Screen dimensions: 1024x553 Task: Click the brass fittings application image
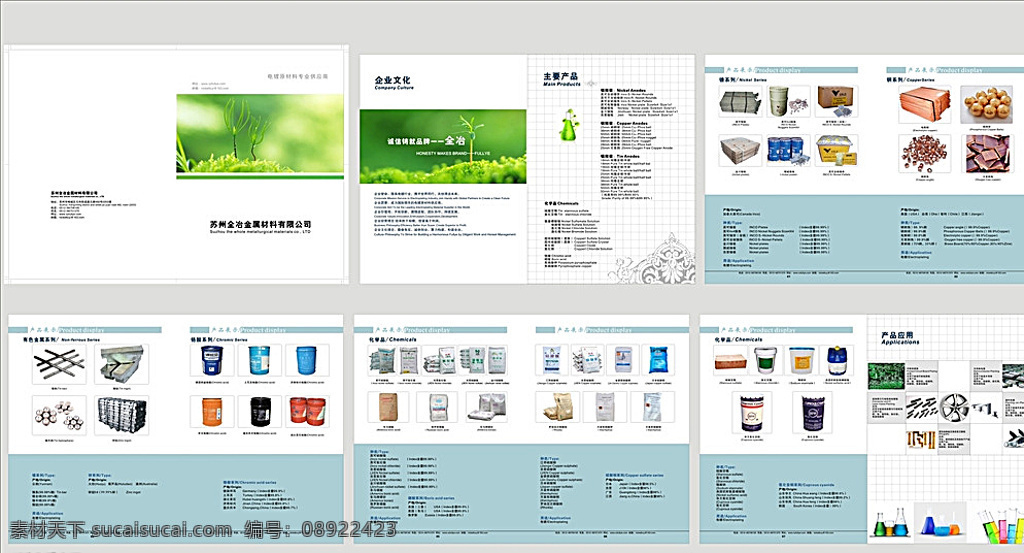tap(920, 441)
